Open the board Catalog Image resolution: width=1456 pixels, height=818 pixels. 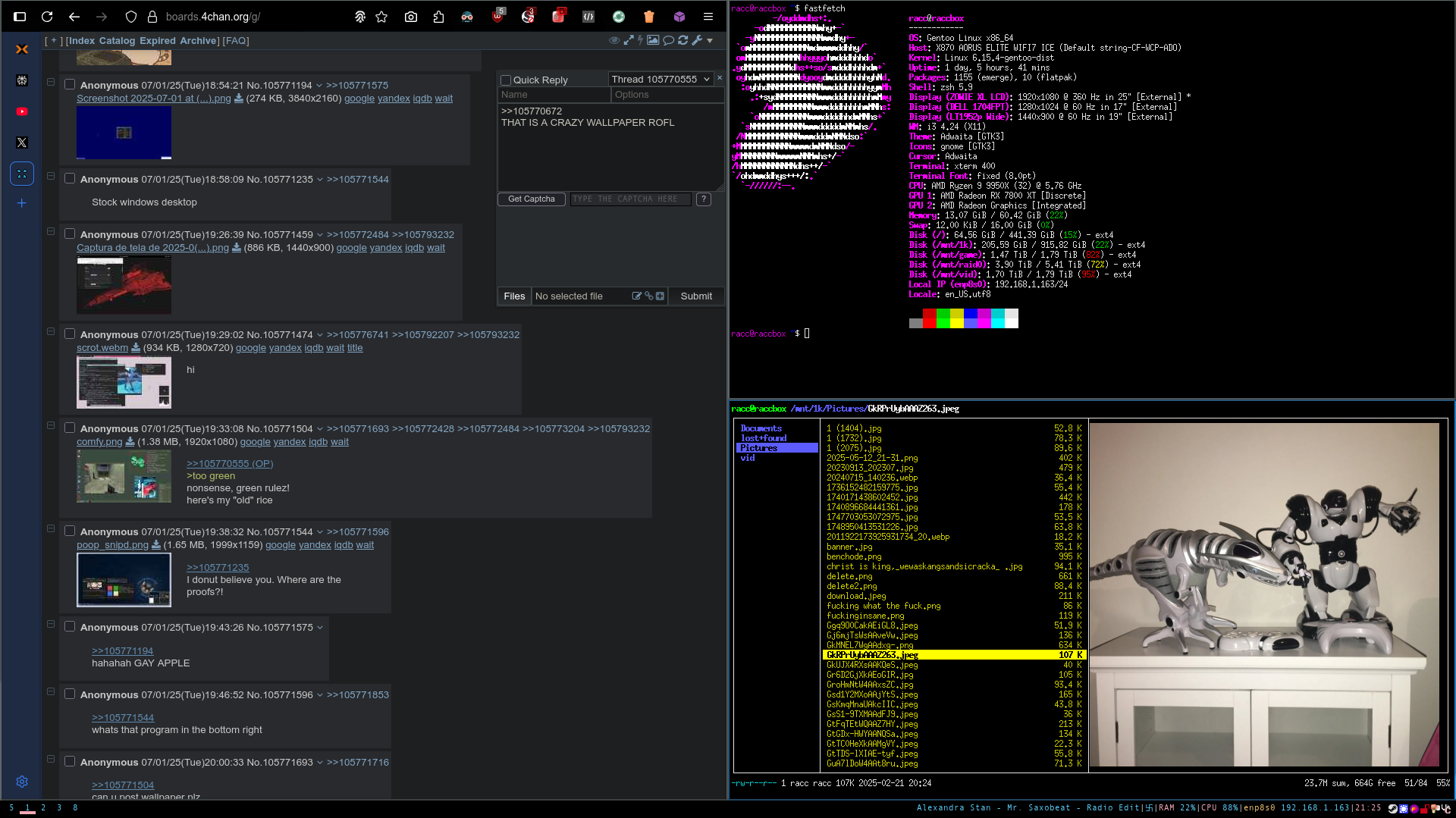(x=117, y=41)
